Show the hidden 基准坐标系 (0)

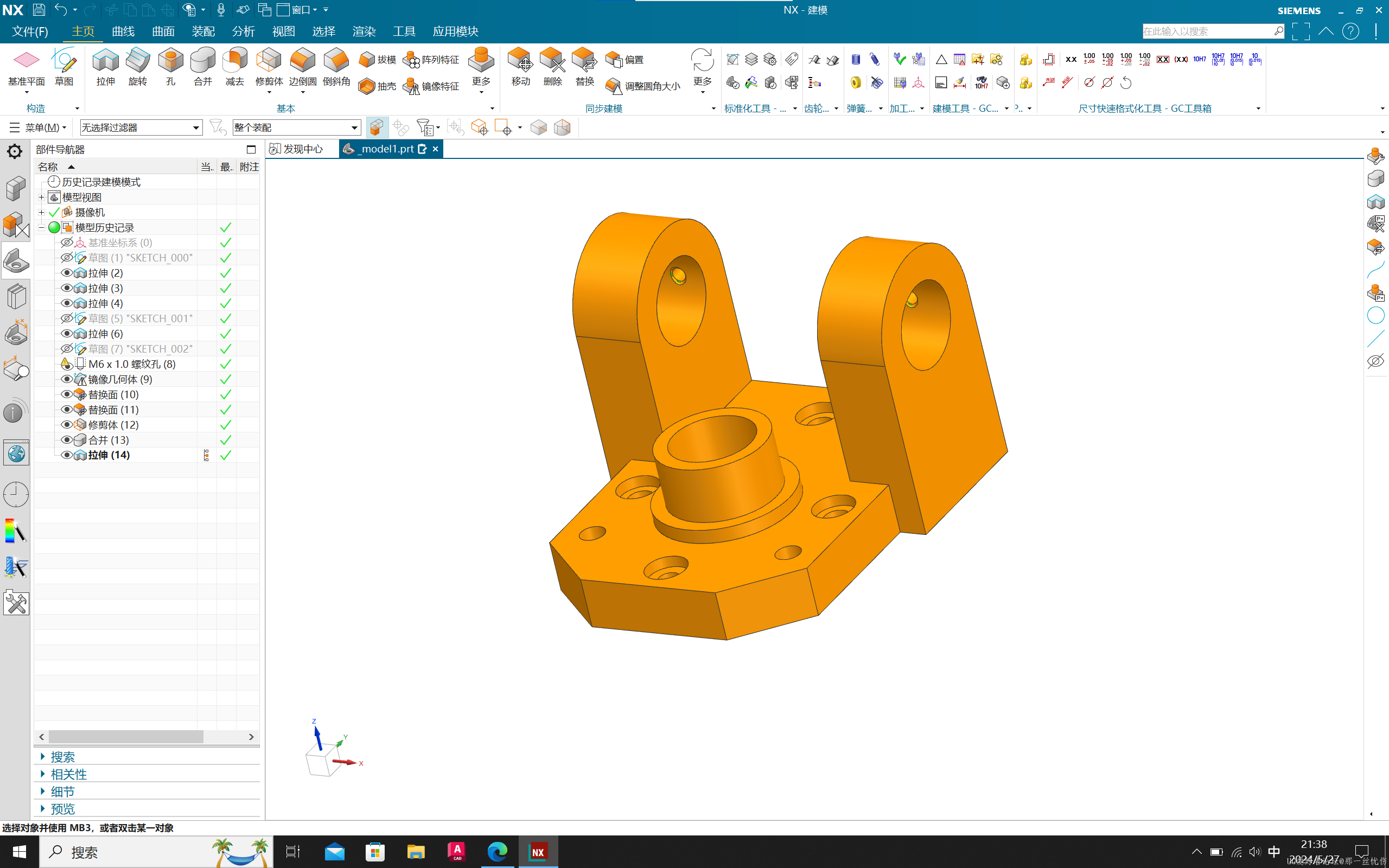click(67, 242)
